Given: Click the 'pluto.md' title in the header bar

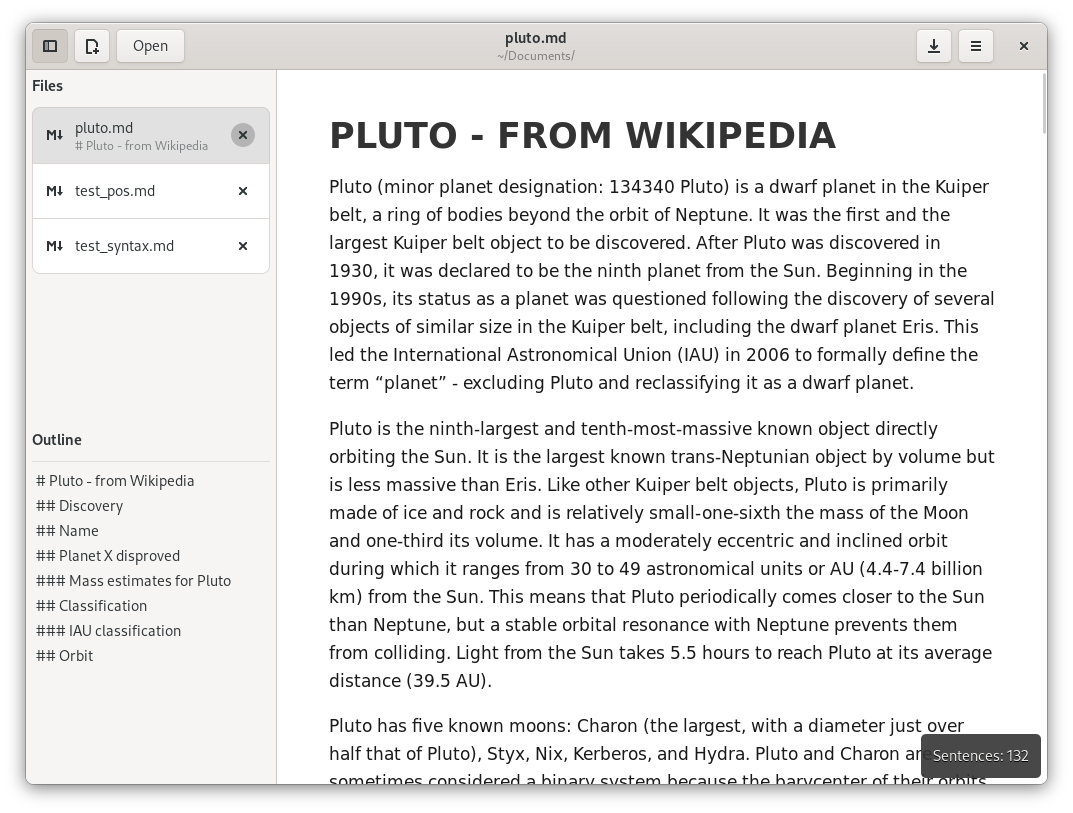Looking at the screenshot, I should tap(536, 38).
